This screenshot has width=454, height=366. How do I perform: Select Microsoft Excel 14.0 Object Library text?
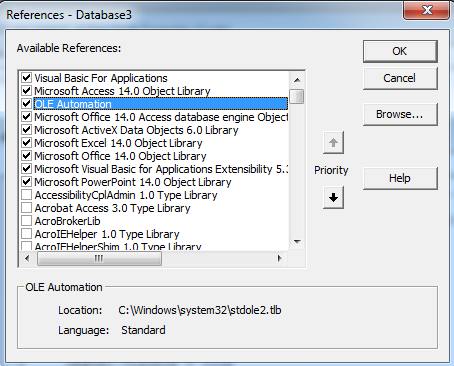pos(118,143)
